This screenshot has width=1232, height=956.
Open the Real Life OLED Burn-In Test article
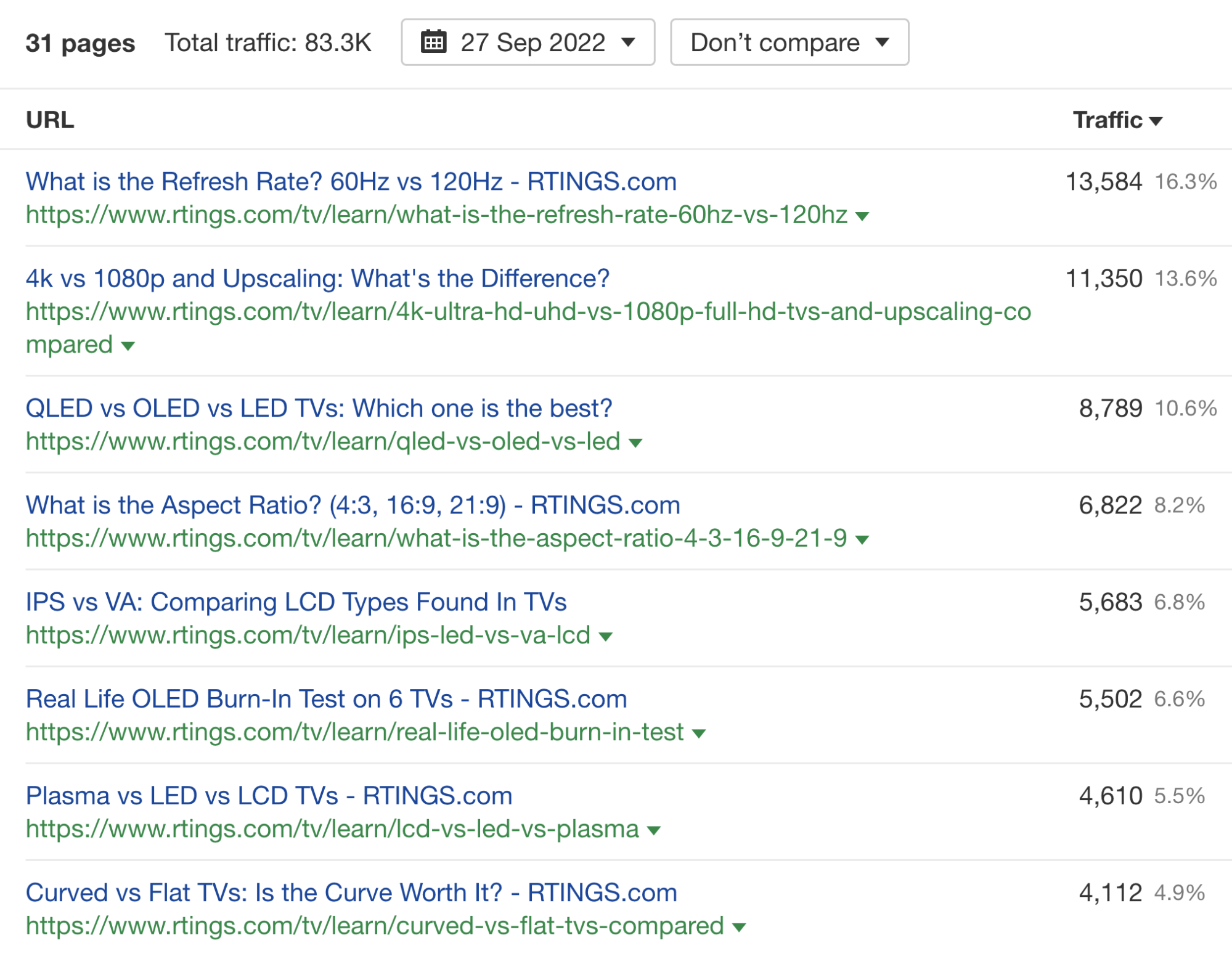(327, 698)
